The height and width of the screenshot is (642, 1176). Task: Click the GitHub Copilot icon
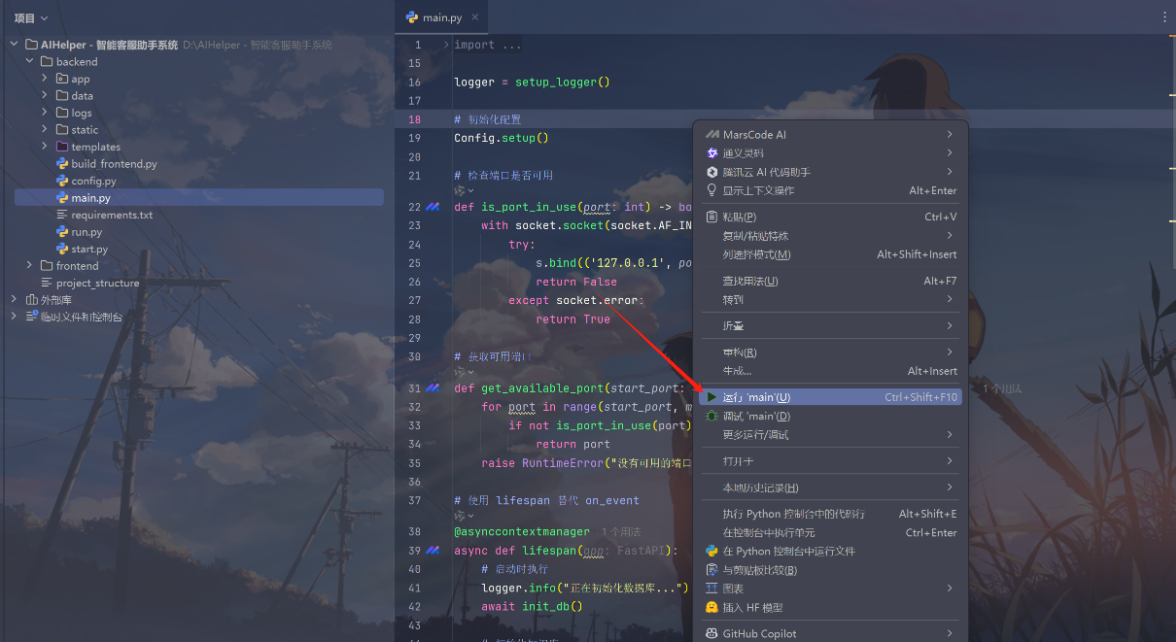click(712, 633)
